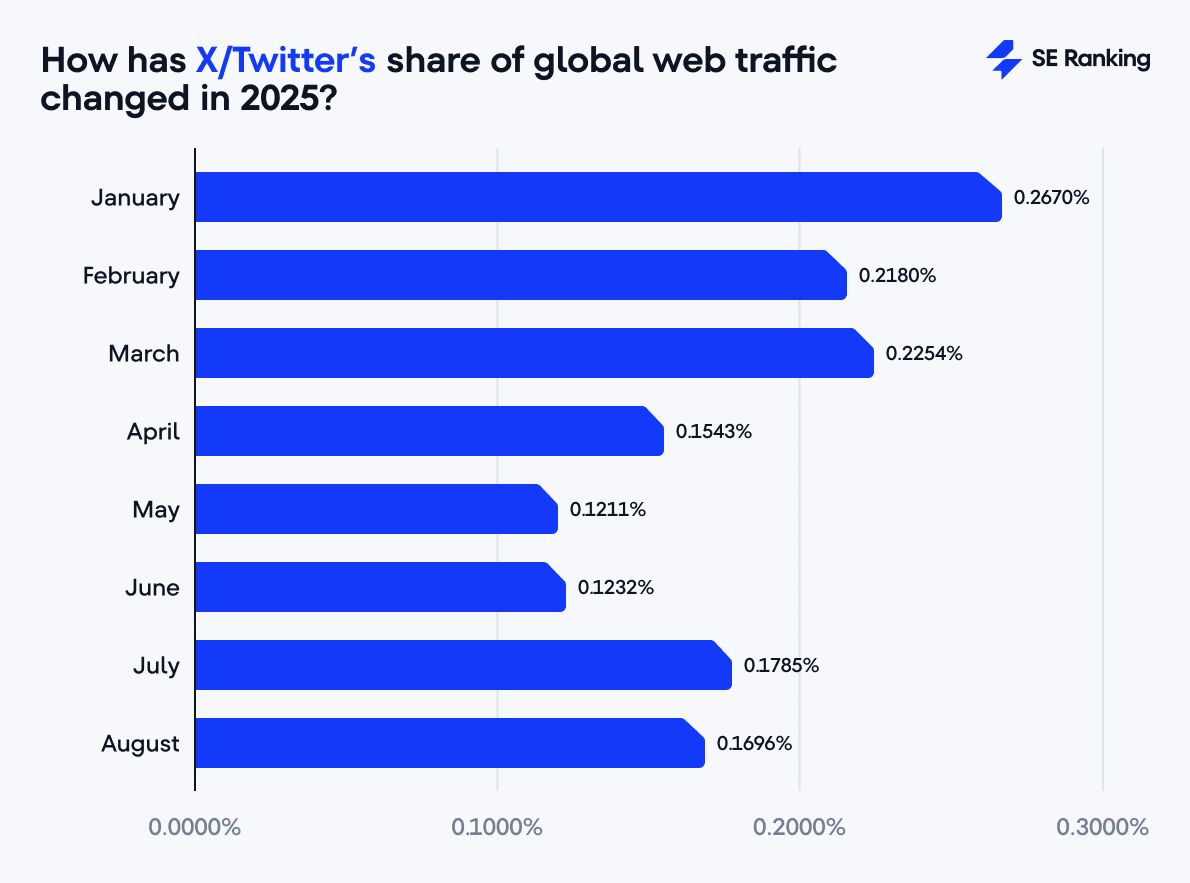Select the June bar
This screenshot has height=883, width=1190.
point(380,587)
